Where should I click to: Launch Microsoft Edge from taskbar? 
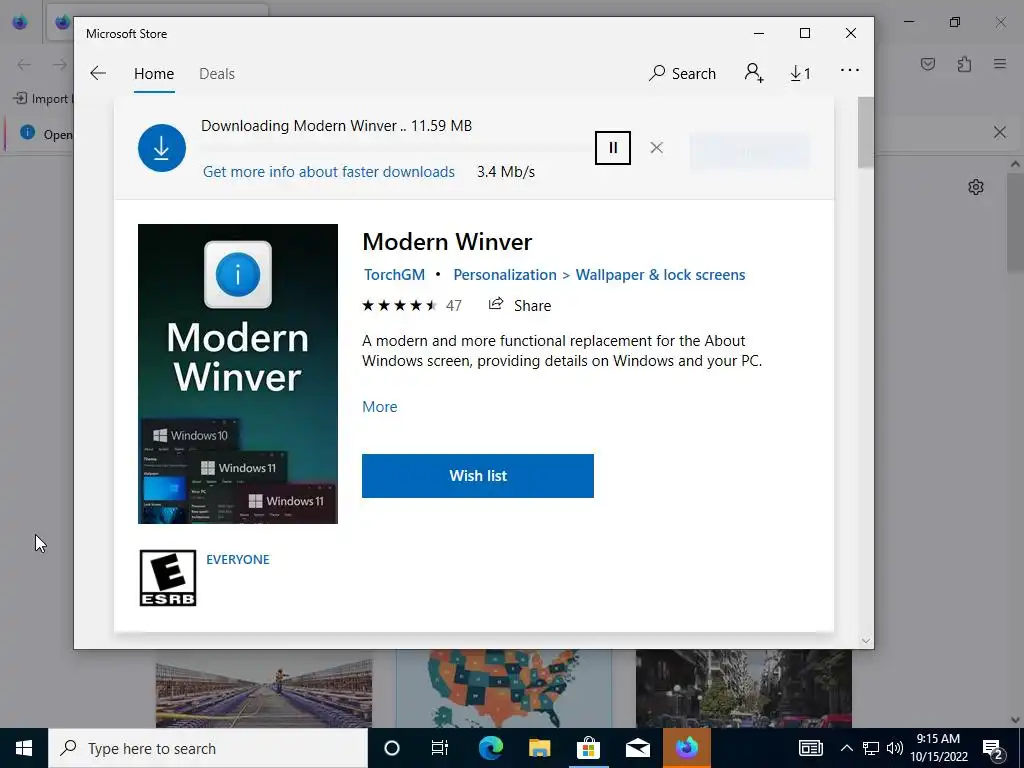490,748
